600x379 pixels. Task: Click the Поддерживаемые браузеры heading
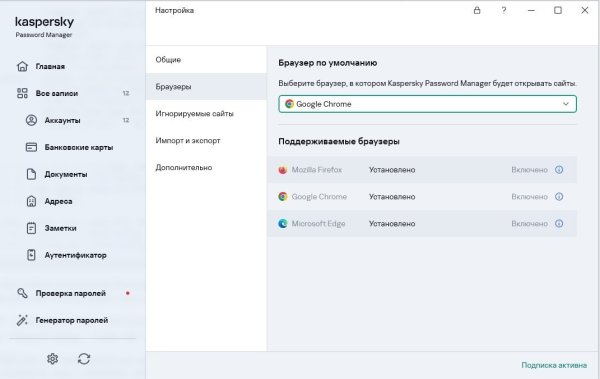(x=339, y=141)
